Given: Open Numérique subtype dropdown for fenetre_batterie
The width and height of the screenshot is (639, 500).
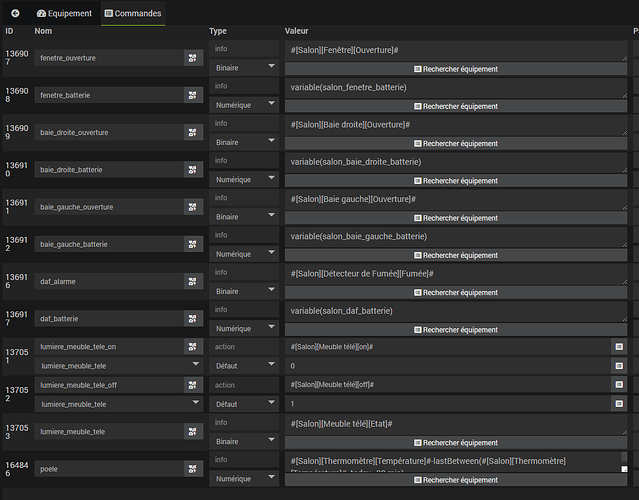Looking at the screenshot, I should 244,105.
